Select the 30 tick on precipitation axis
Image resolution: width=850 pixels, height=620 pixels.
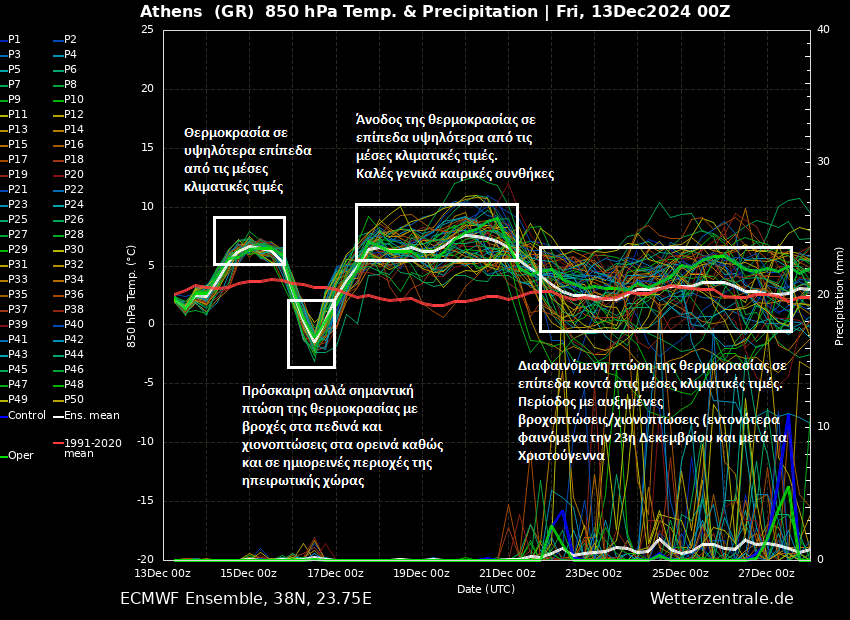point(823,162)
